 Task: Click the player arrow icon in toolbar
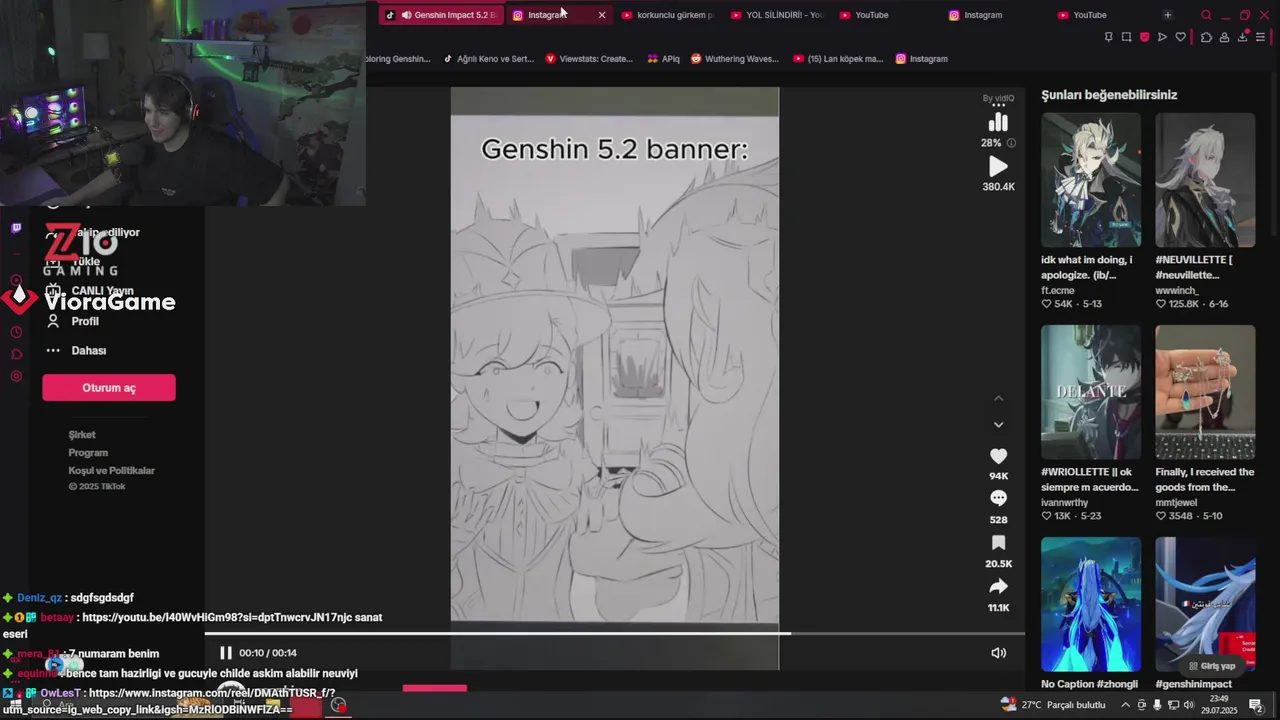(1162, 37)
